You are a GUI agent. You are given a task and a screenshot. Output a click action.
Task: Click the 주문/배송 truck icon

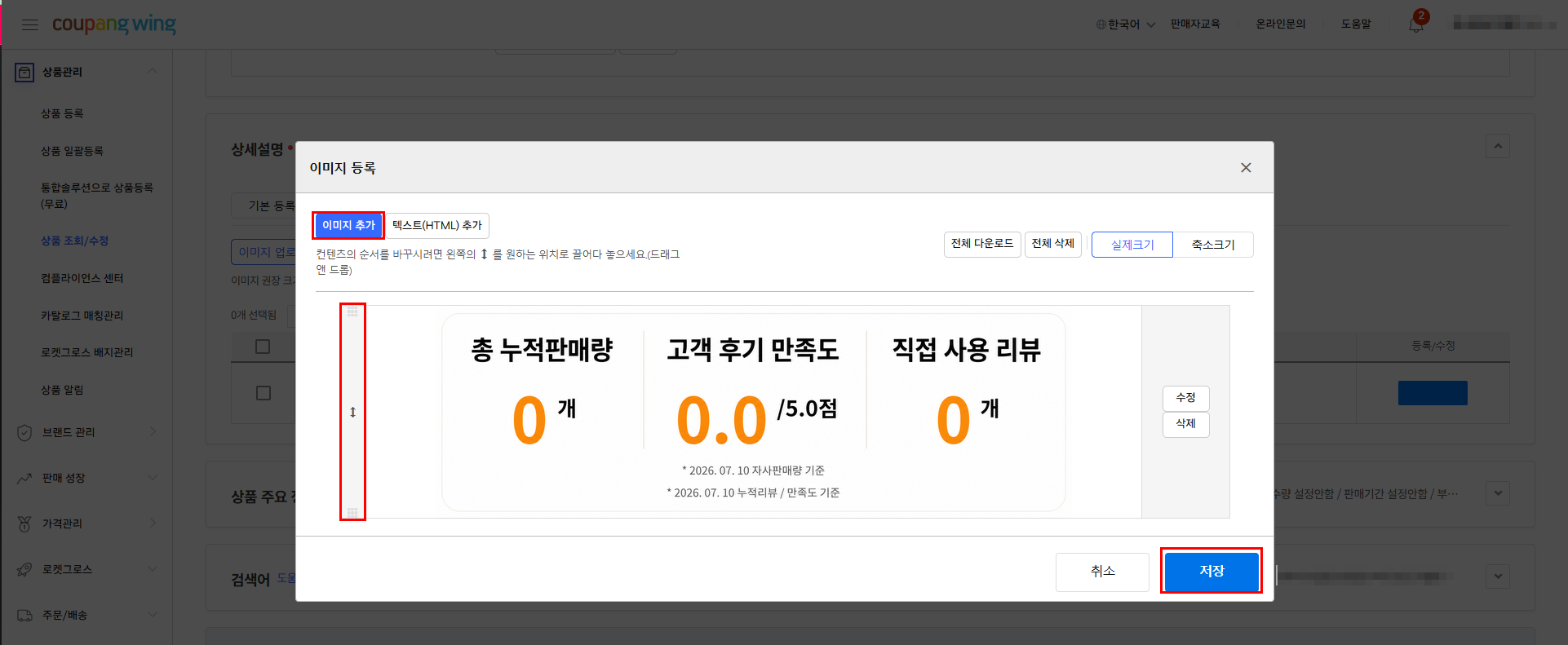24,615
